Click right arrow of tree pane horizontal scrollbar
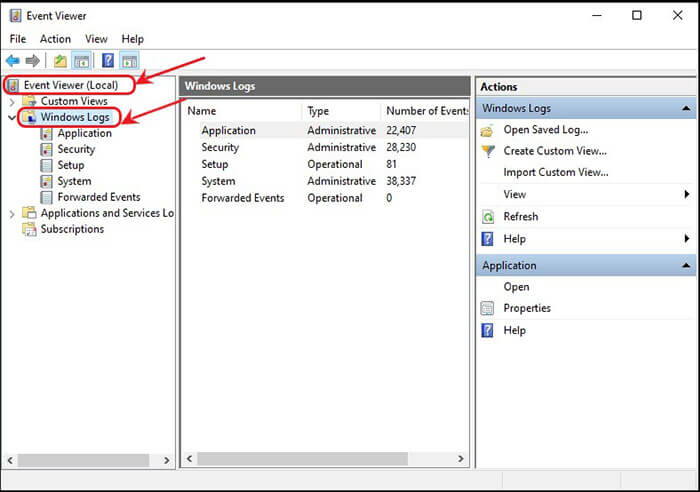Viewport: 700px width, 492px height. click(167, 460)
